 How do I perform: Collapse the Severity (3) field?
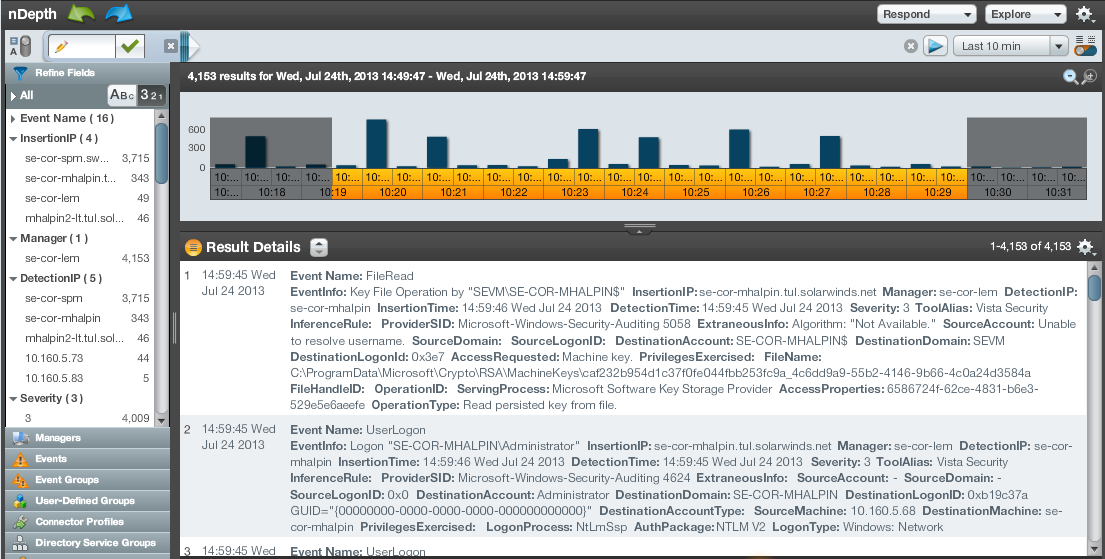[x=13, y=398]
